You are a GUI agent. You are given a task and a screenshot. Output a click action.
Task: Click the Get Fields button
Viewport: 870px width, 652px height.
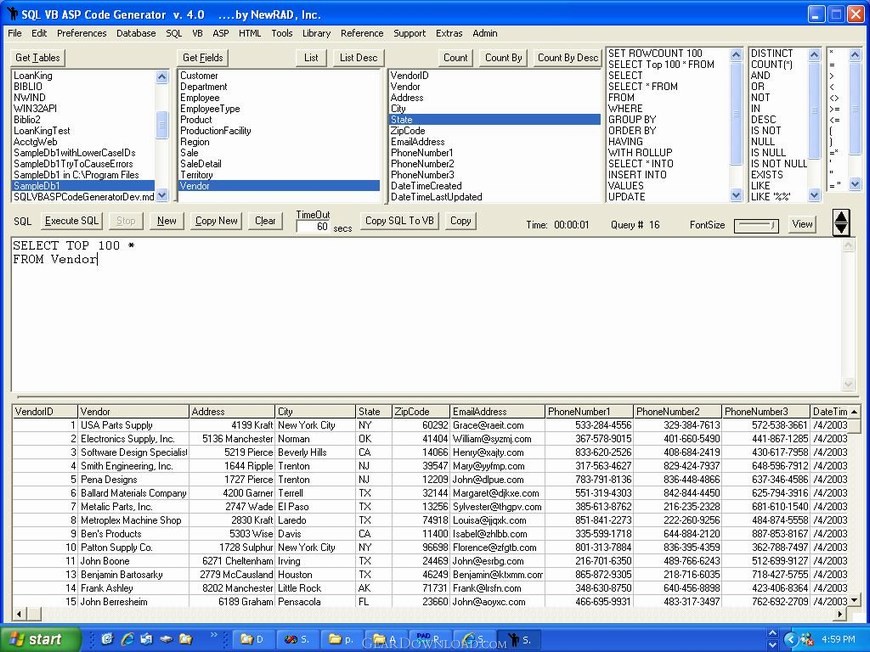click(203, 58)
